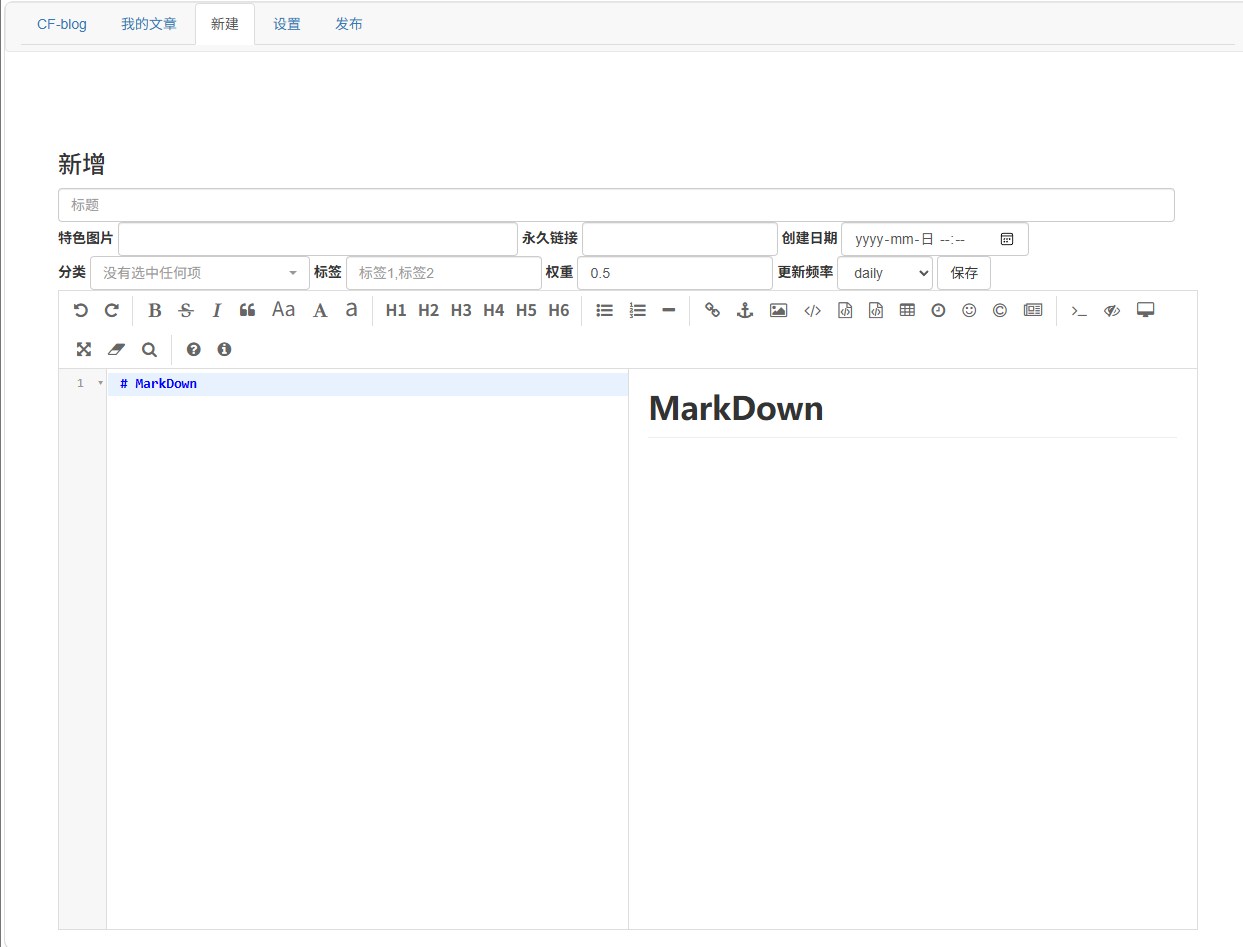
Task: Insert the current datetime with the clock icon
Action: pyautogui.click(x=938, y=310)
